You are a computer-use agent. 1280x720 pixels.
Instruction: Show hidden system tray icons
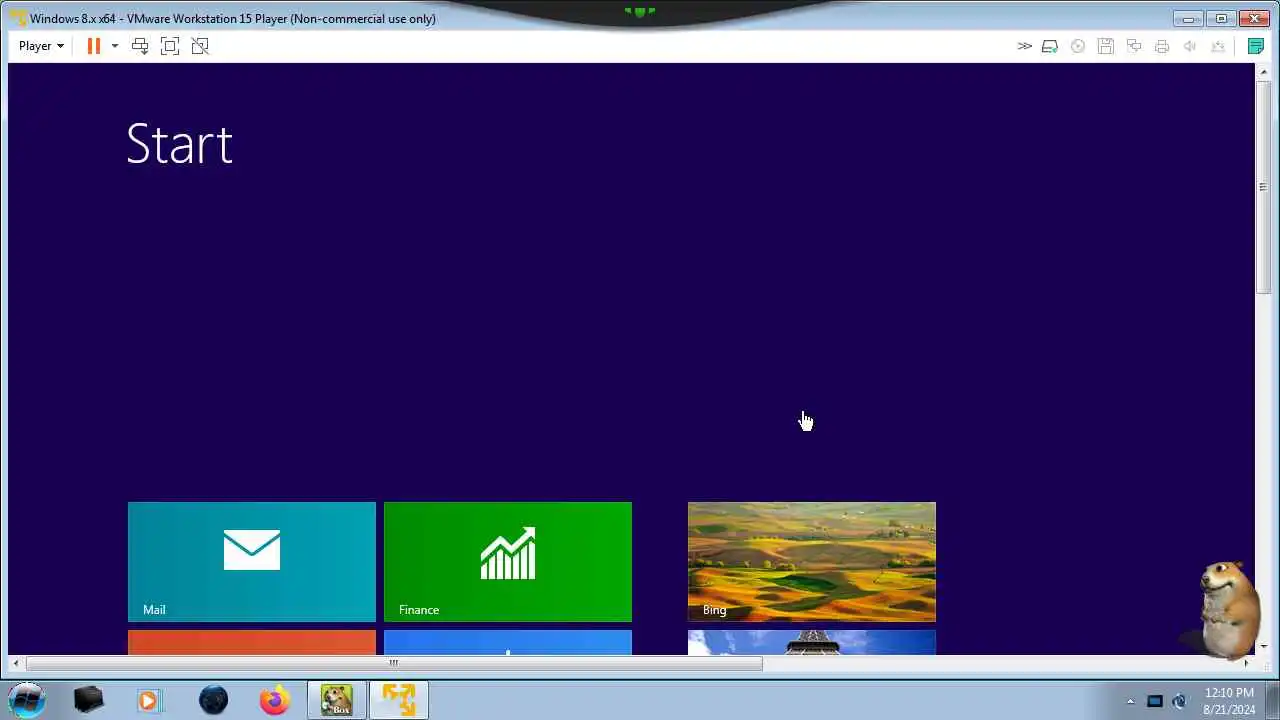[1131, 701]
